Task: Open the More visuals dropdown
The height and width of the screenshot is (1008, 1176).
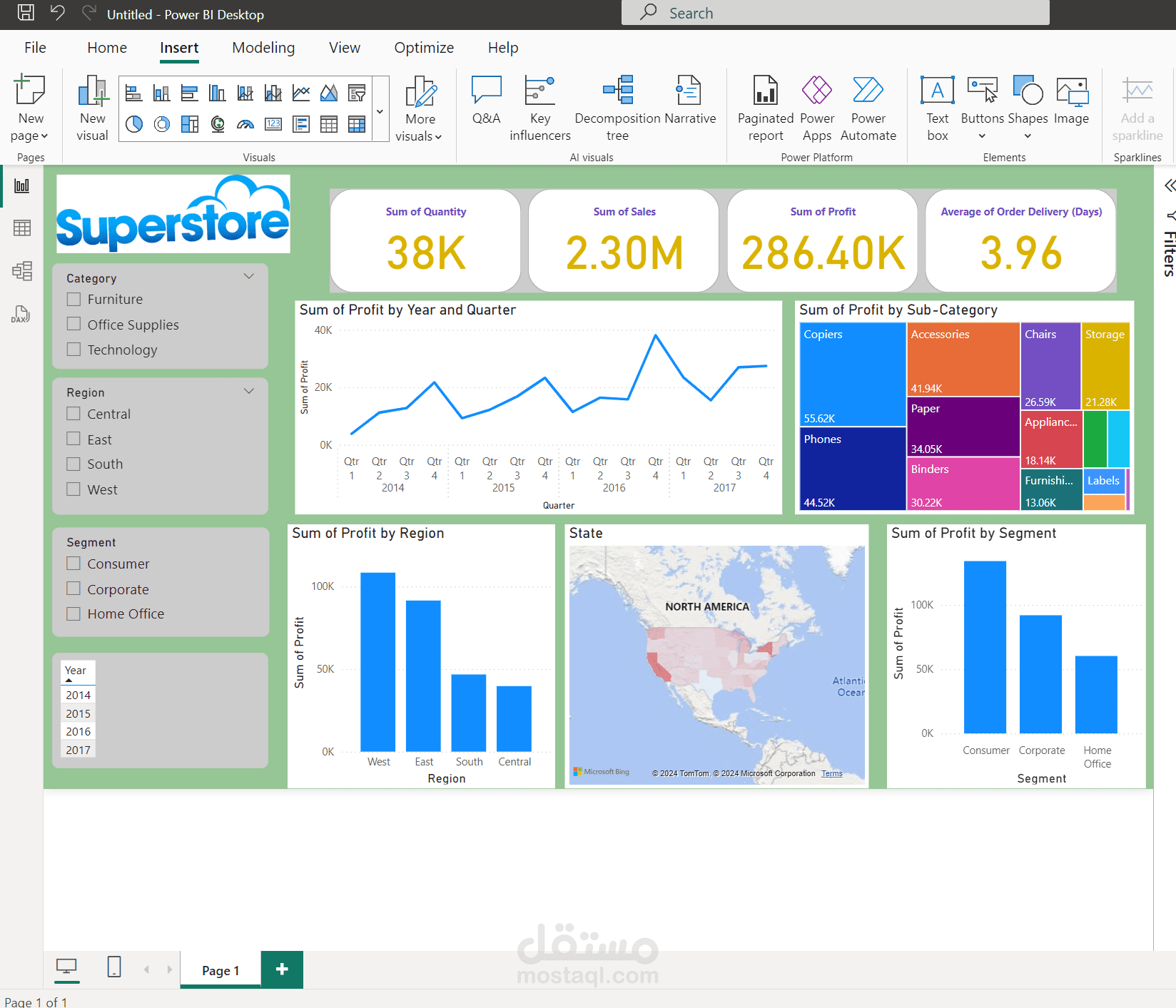Action: click(x=420, y=108)
